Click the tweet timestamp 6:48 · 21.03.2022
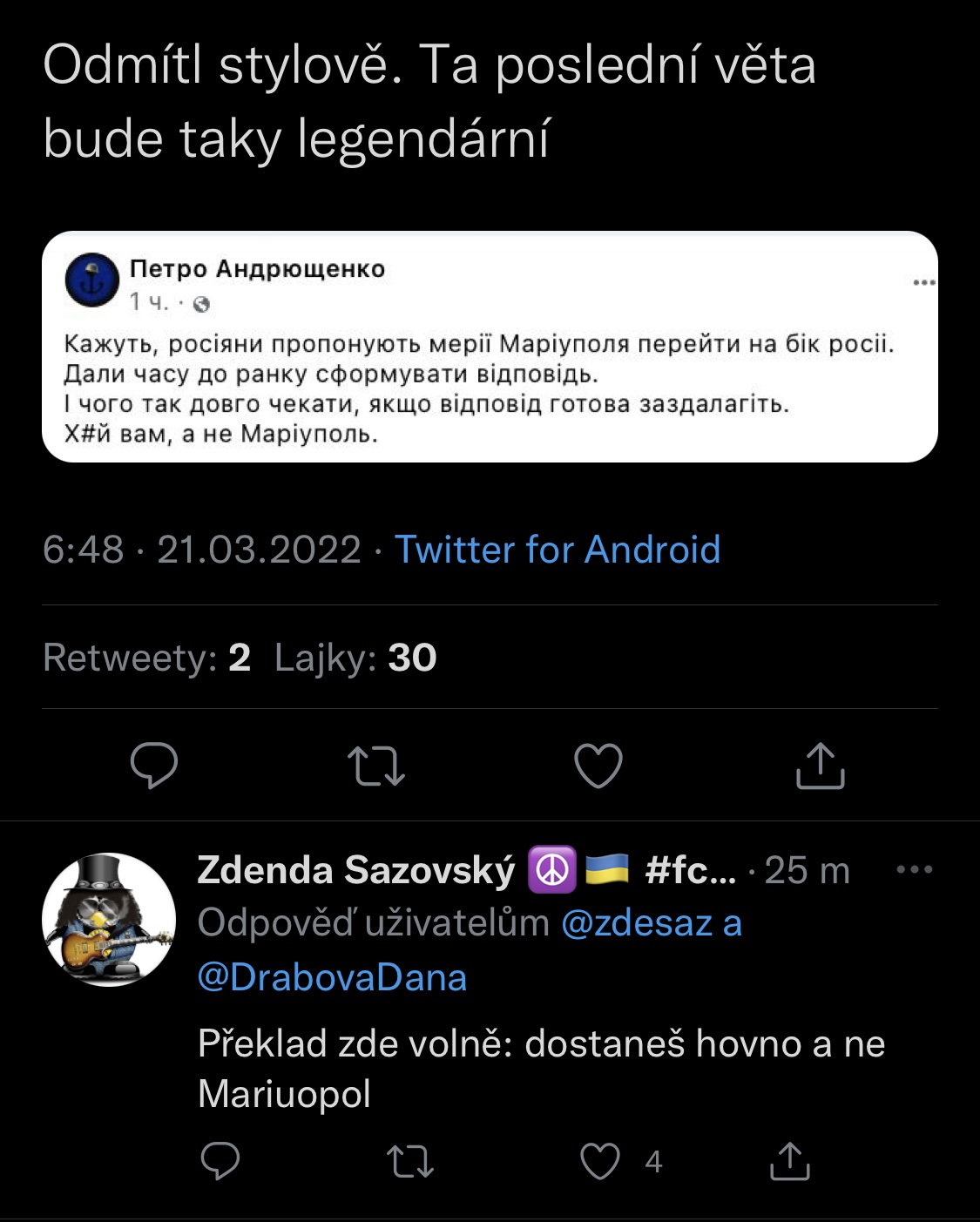This screenshot has width=980, height=1222. (201, 550)
